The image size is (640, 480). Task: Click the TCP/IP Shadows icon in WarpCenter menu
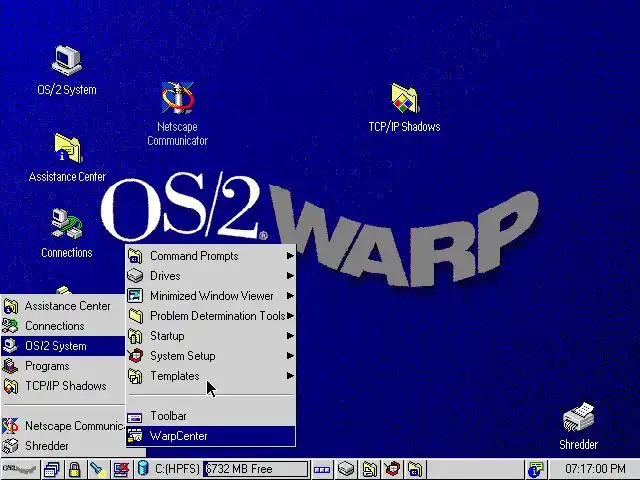point(11,386)
